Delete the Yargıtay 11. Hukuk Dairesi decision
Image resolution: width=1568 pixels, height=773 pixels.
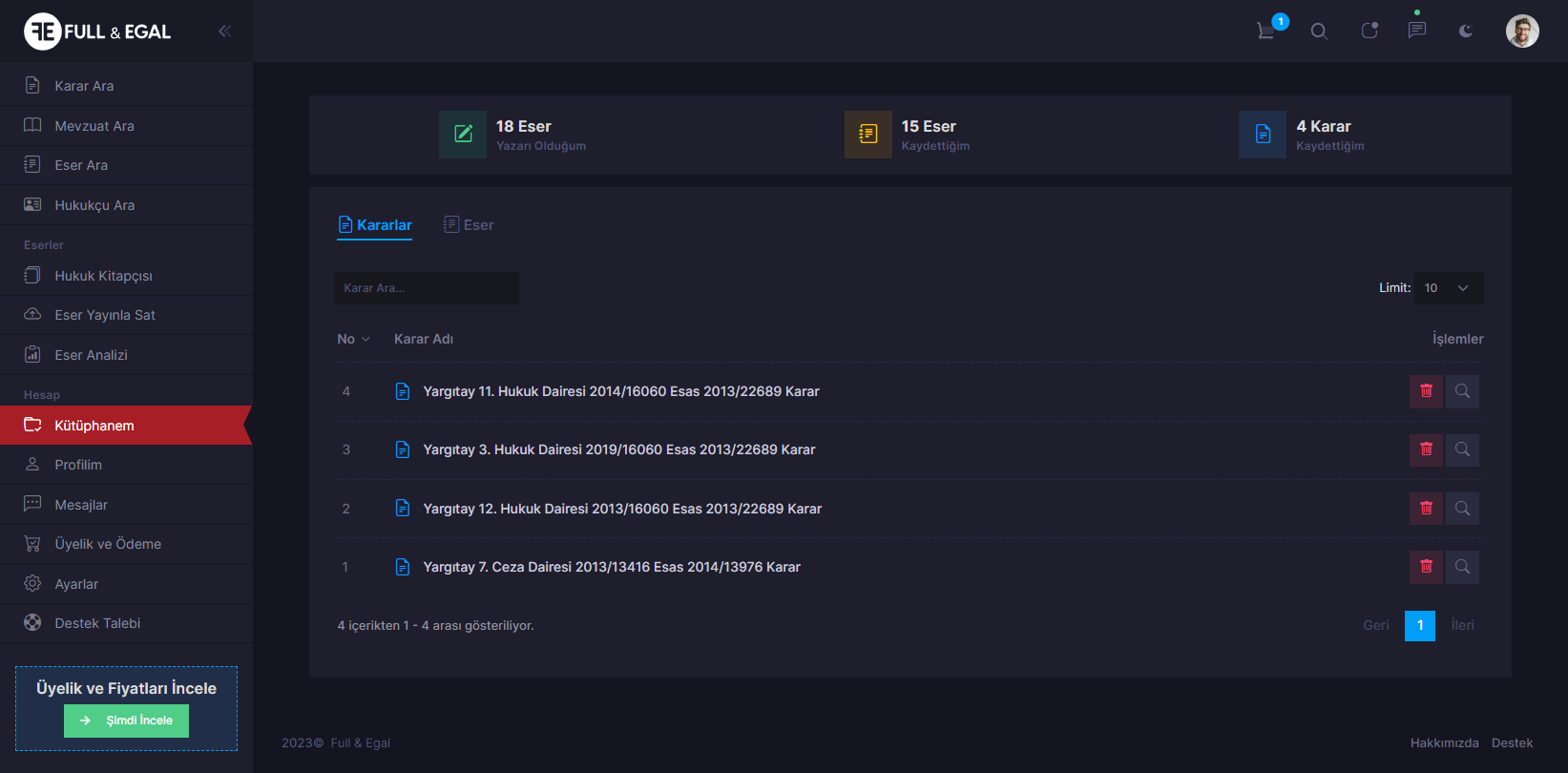click(1426, 391)
